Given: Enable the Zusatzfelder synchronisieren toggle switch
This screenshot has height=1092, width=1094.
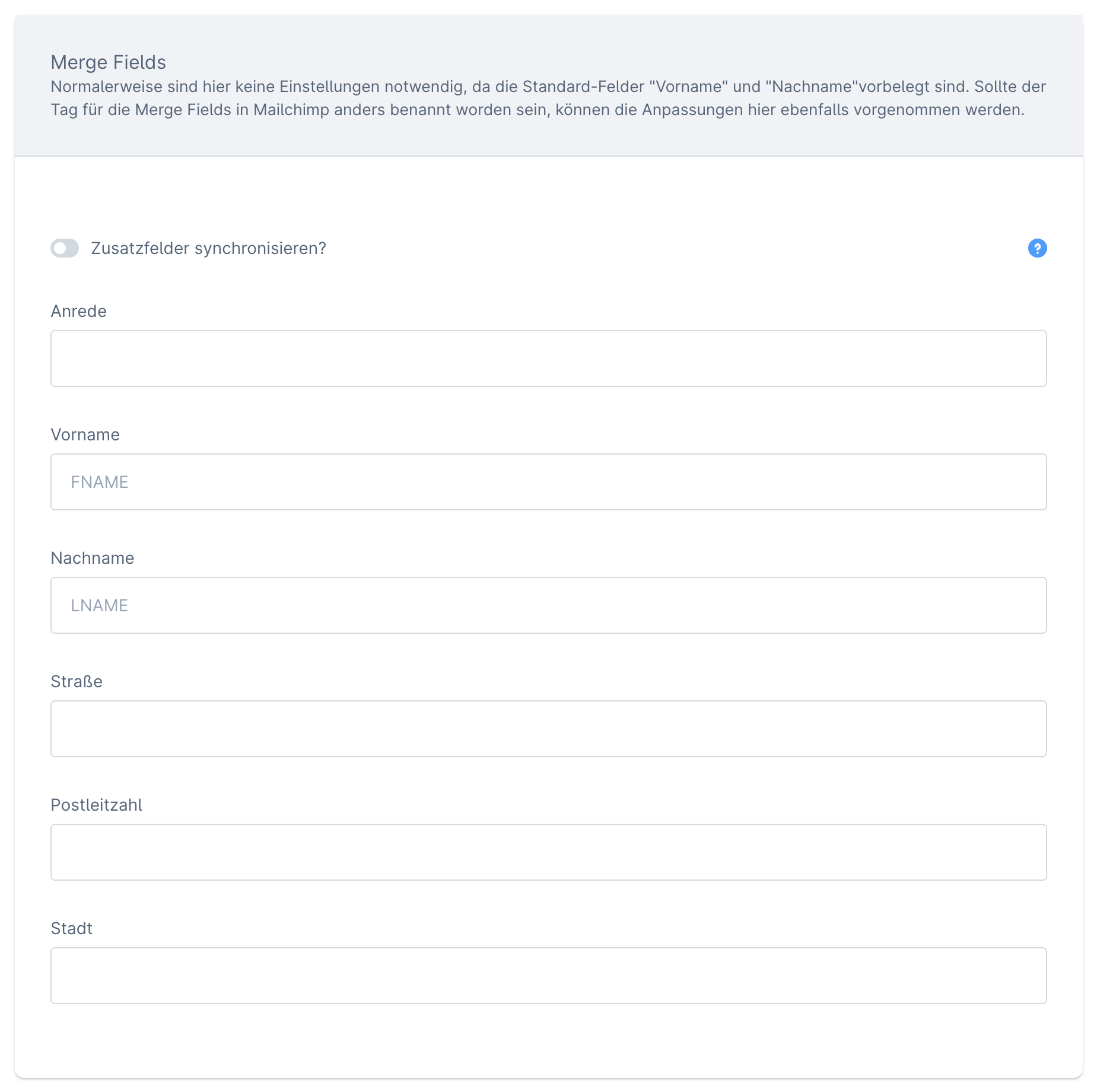Looking at the screenshot, I should 65,248.
